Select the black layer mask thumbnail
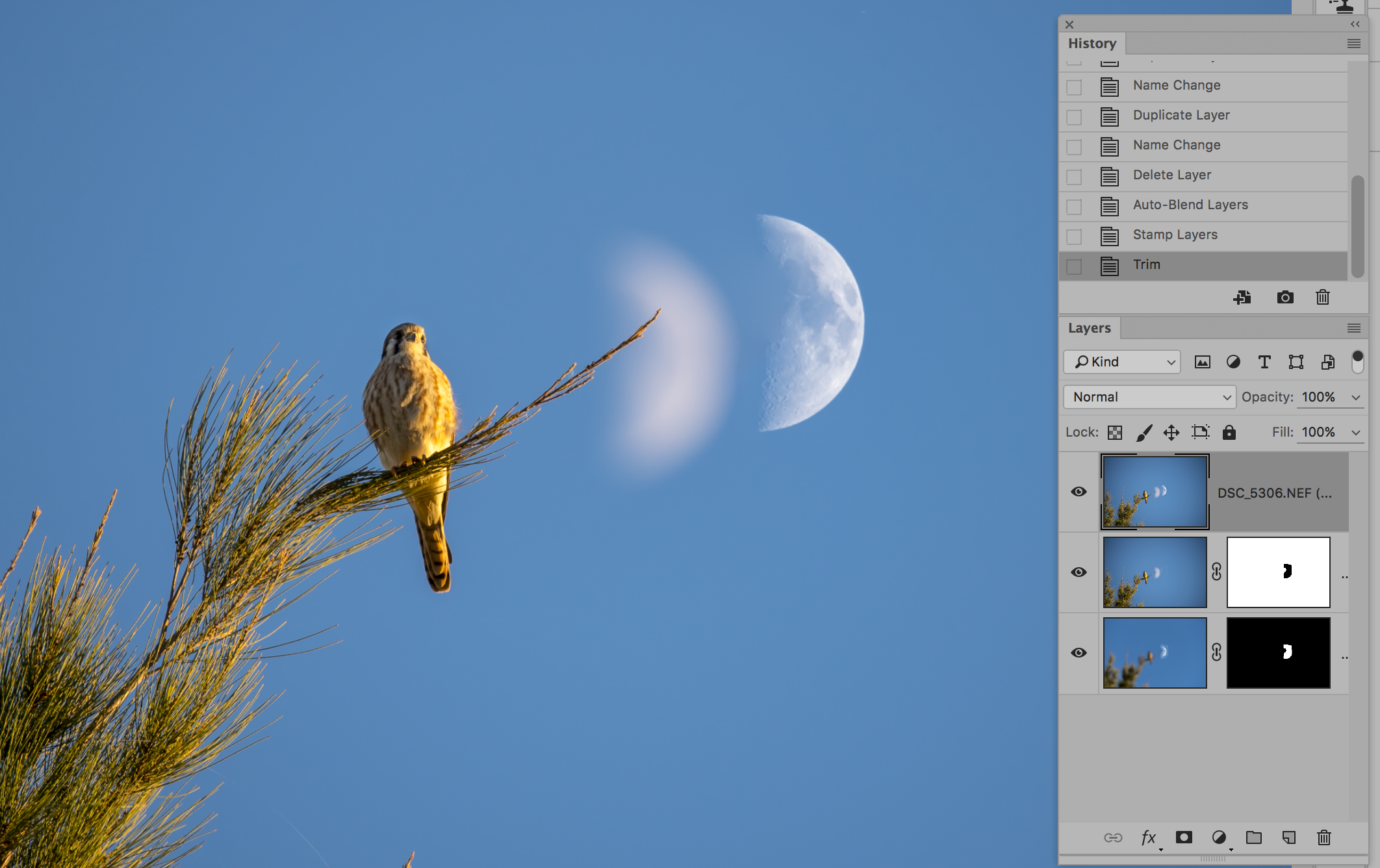This screenshot has width=1380, height=868. (1278, 653)
